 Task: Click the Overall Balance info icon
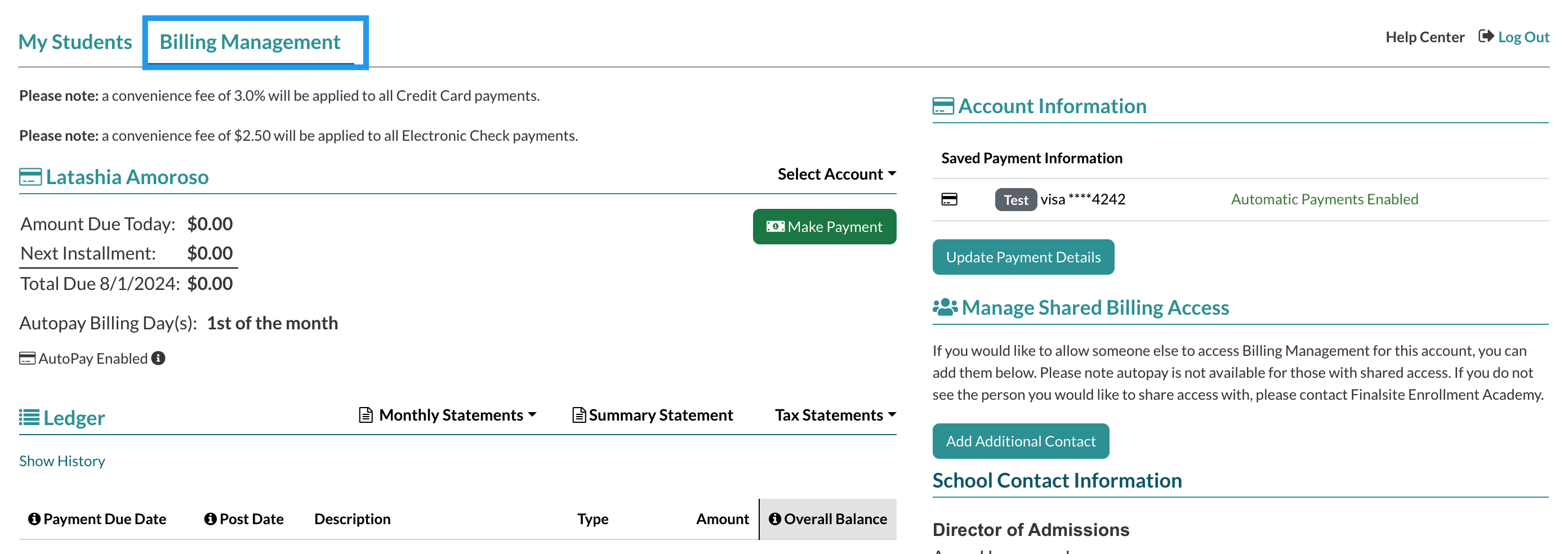(x=774, y=519)
